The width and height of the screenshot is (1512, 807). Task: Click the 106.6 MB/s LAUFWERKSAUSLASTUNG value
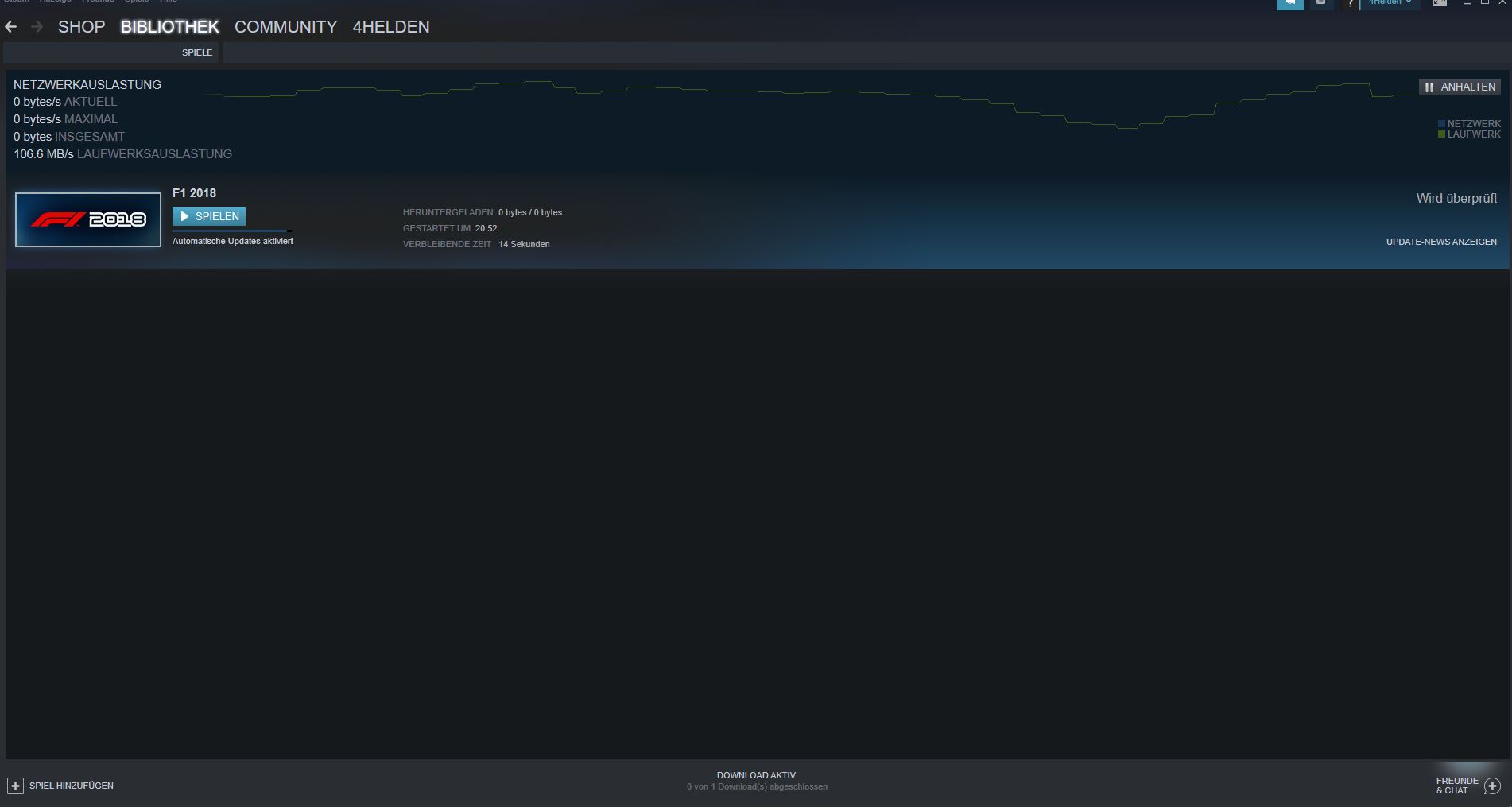pyautogui.click(x=122, y=154)
